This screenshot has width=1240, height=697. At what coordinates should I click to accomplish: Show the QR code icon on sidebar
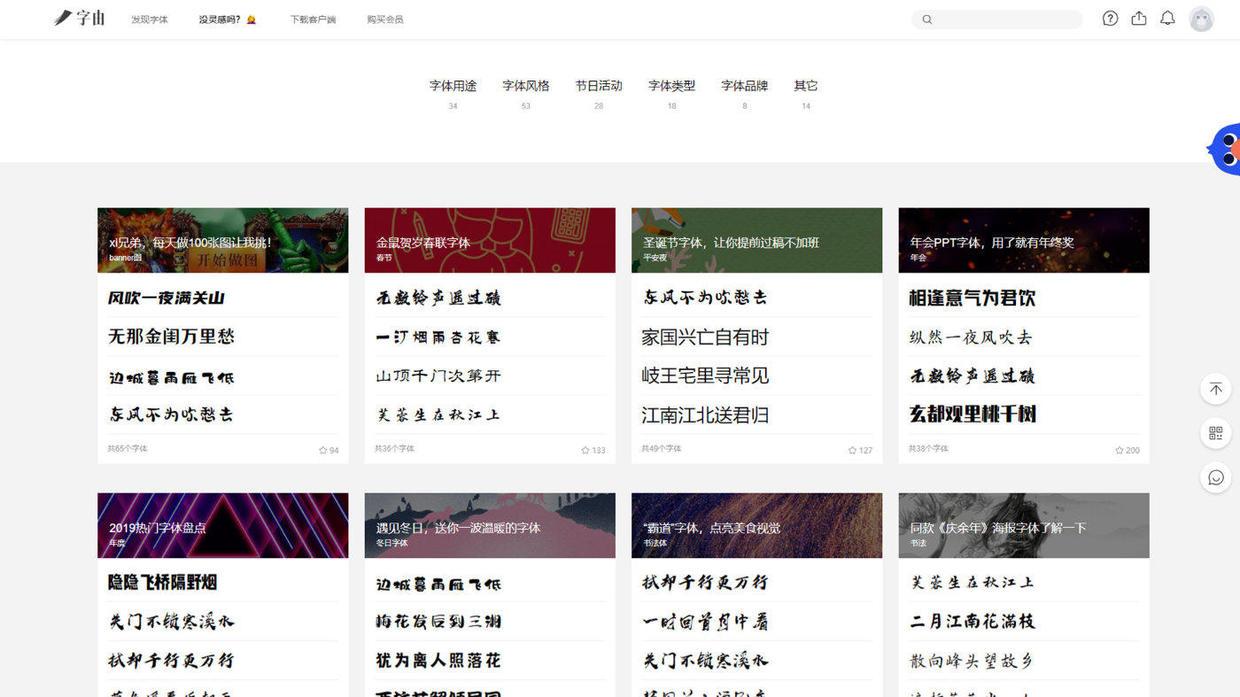1216,433
